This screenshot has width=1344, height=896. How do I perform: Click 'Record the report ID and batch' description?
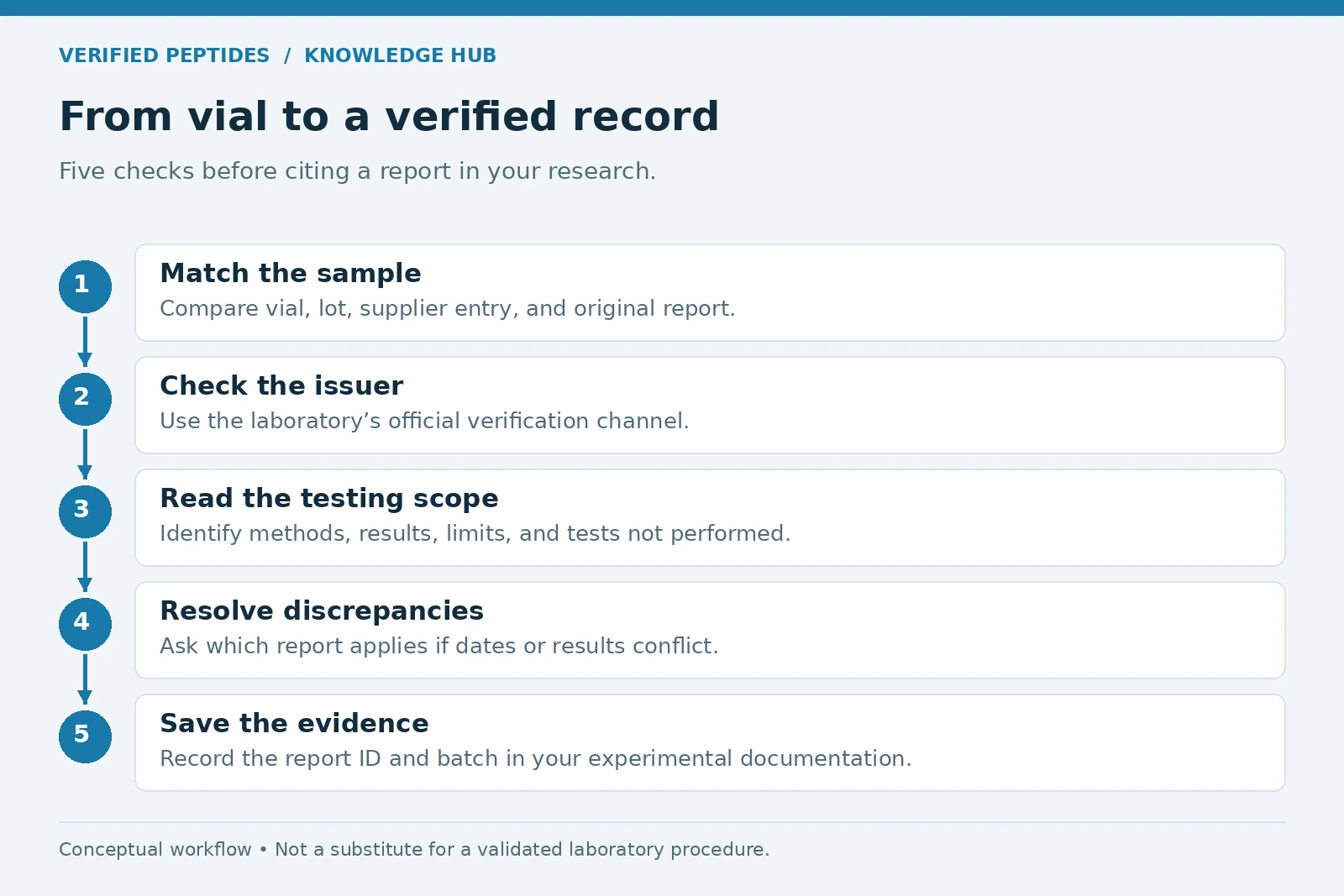536,758
